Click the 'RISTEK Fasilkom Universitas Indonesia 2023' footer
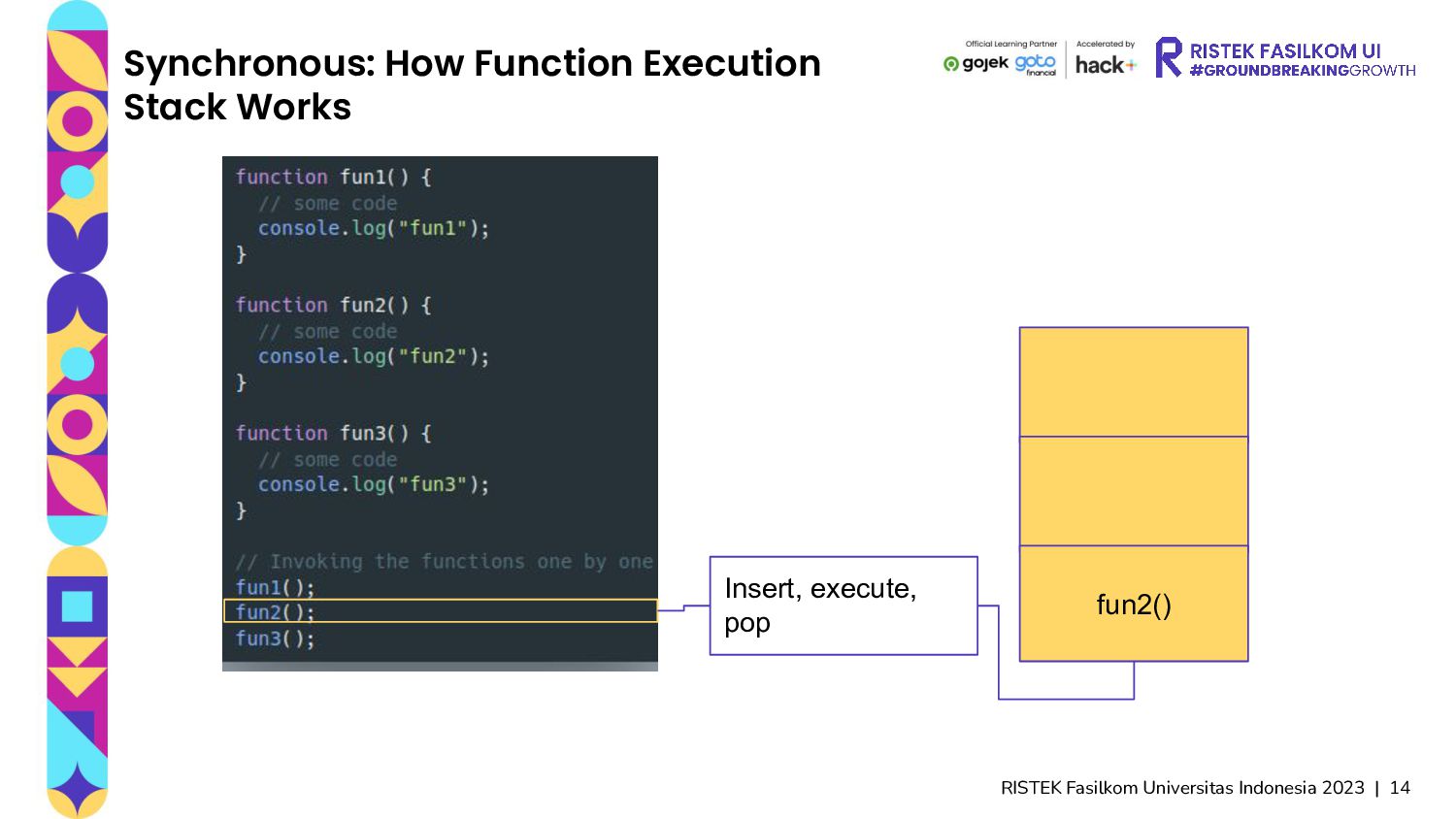Image resolution: width=1456 pixels, height=819 pixels. pos(1182,788)
